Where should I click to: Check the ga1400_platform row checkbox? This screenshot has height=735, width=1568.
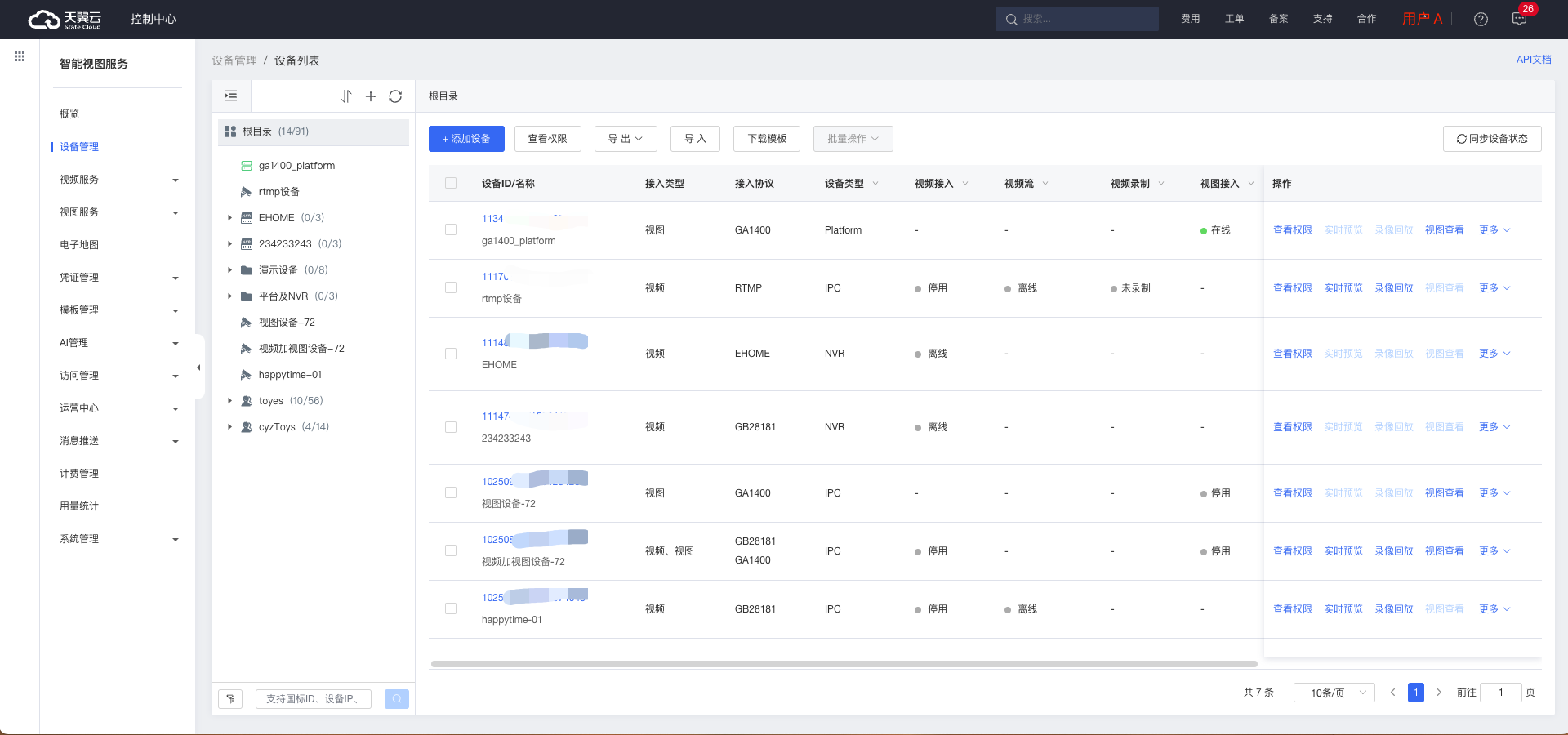tap(451, 229)
